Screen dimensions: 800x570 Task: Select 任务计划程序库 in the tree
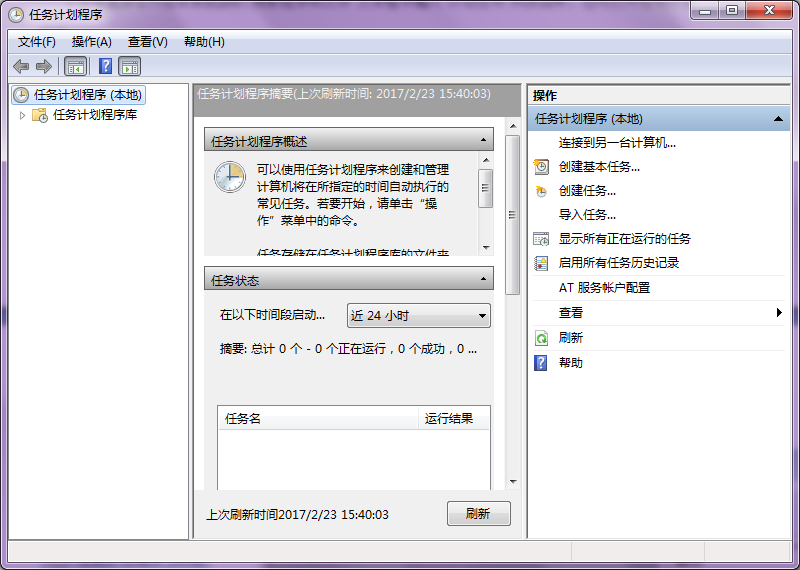click(x=95, y=115)
